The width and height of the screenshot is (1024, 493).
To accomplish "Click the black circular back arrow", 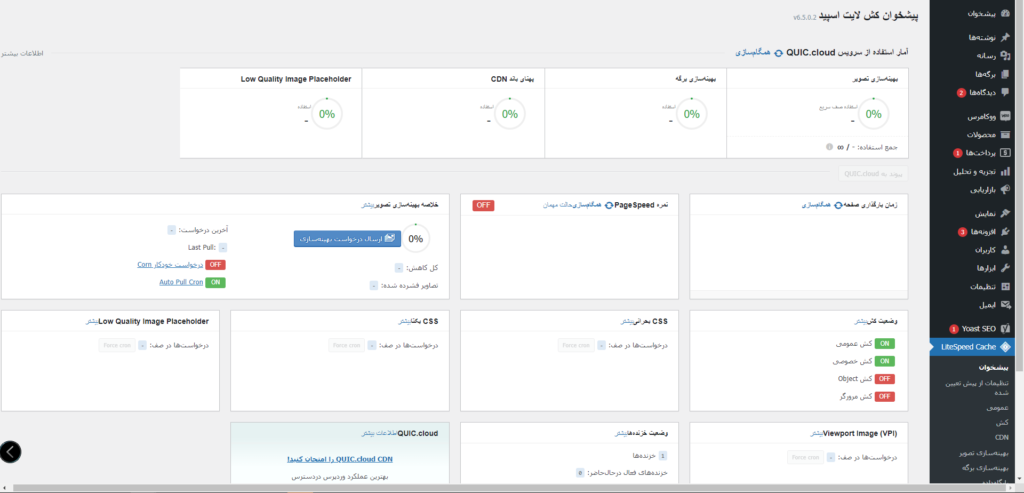I will 10,451.
